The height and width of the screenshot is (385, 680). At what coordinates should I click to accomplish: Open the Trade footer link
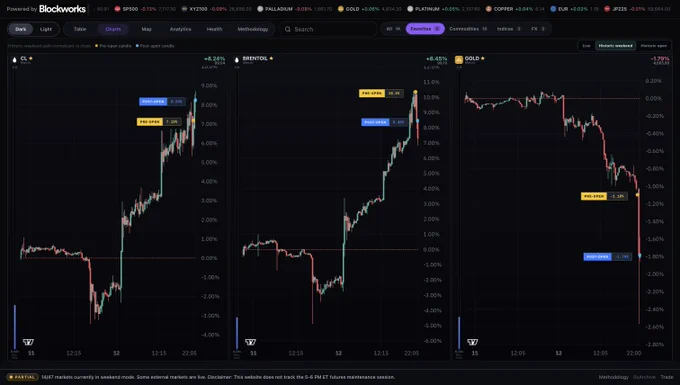coord(667,377)
